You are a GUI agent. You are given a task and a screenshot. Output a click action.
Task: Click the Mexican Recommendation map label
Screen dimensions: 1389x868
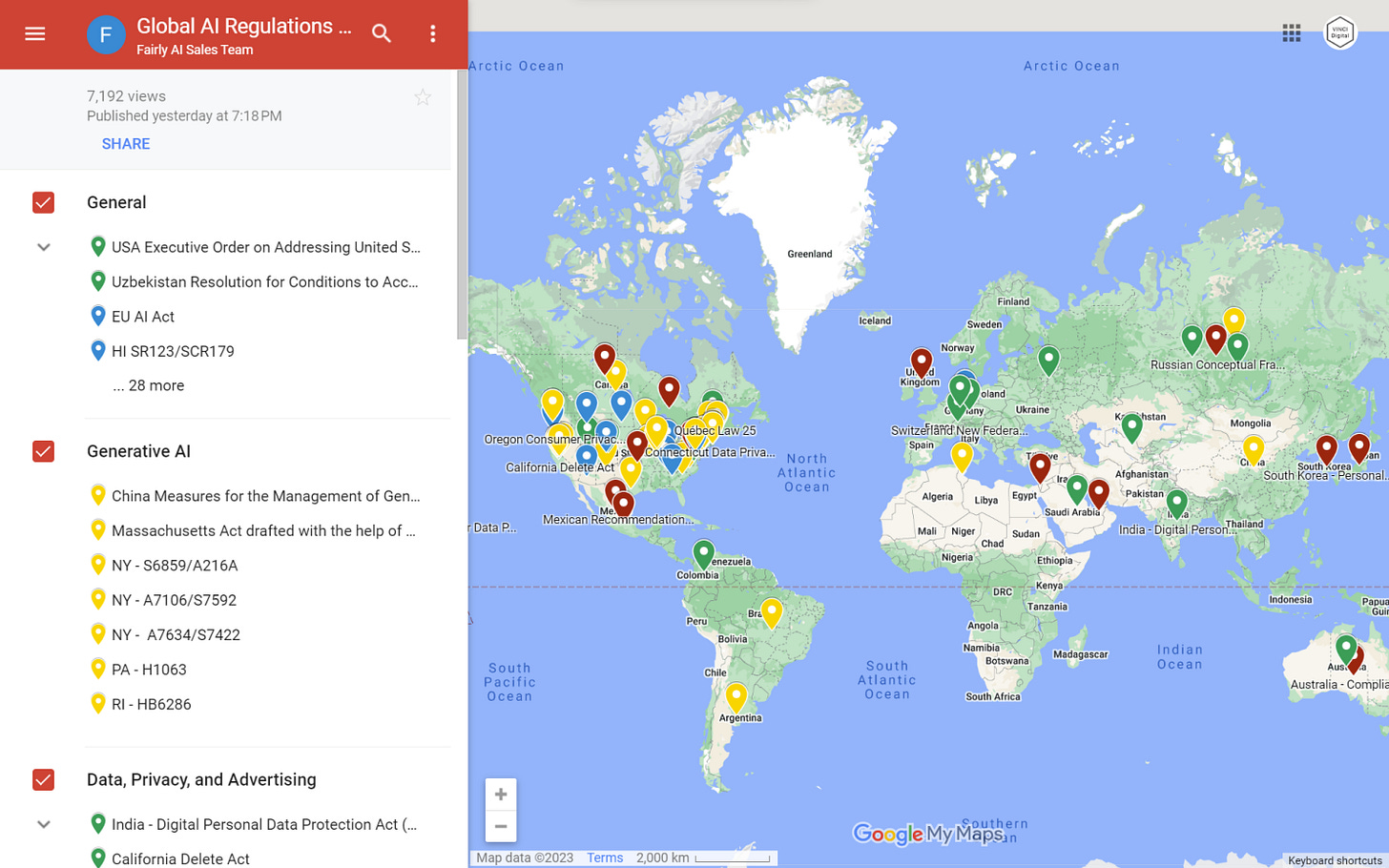click(x=618, y=520)
